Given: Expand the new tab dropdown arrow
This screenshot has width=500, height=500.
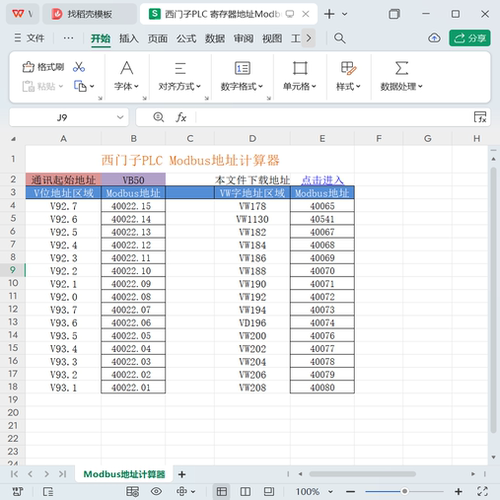Looking at the screenshot, I should coord(345,14).
